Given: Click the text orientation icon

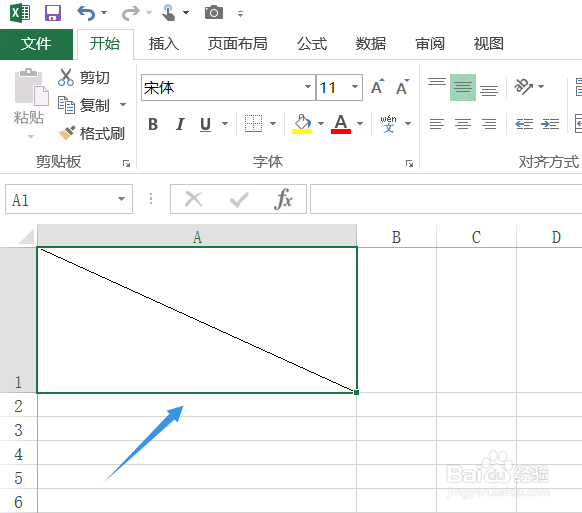Looking at the screenshot, I should click(523, 86).
